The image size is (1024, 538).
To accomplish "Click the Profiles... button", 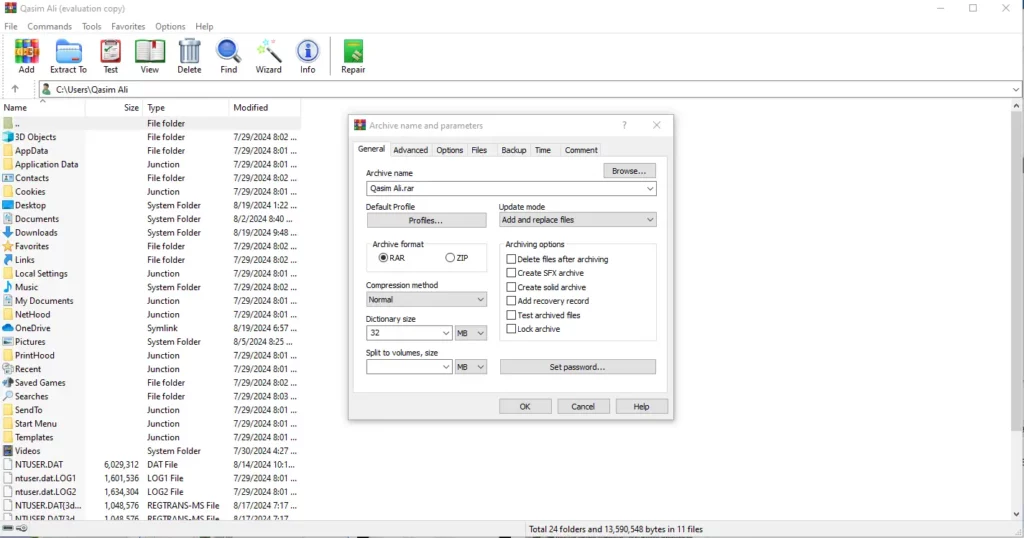I will coord(426,221).
